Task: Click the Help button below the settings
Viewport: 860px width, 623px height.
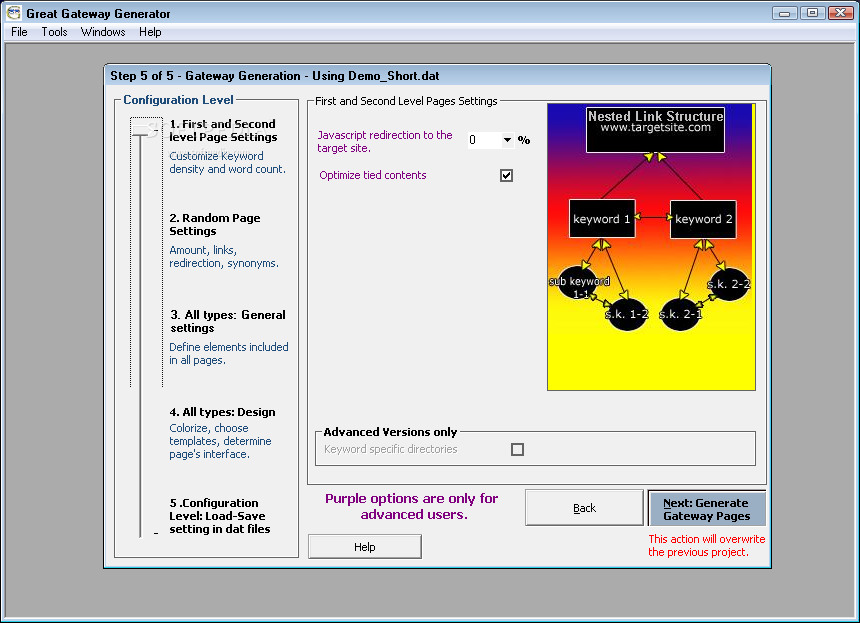Action: tap(365, 547)
